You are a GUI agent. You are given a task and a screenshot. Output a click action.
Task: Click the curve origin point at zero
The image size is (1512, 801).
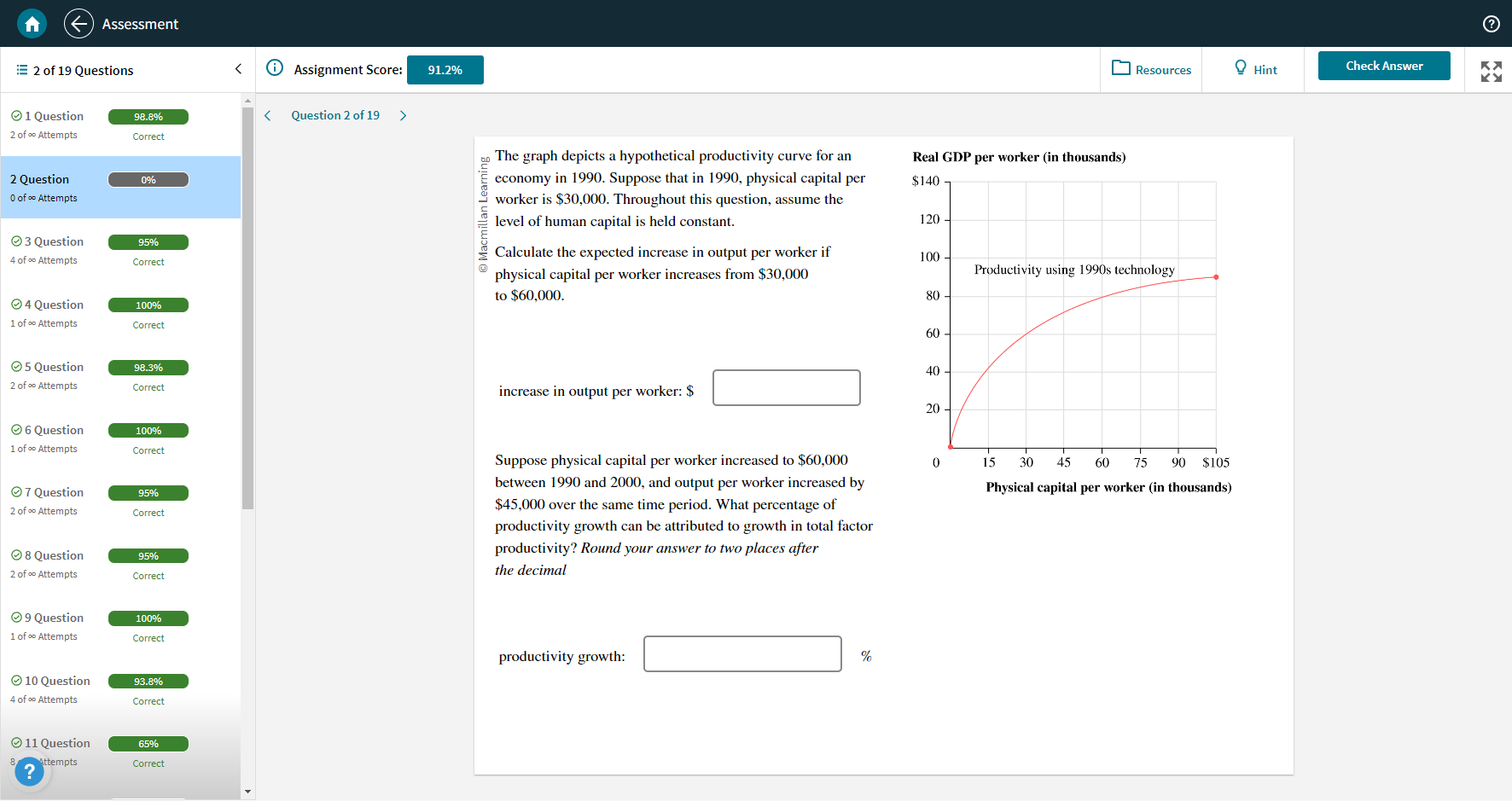(951, 446)
